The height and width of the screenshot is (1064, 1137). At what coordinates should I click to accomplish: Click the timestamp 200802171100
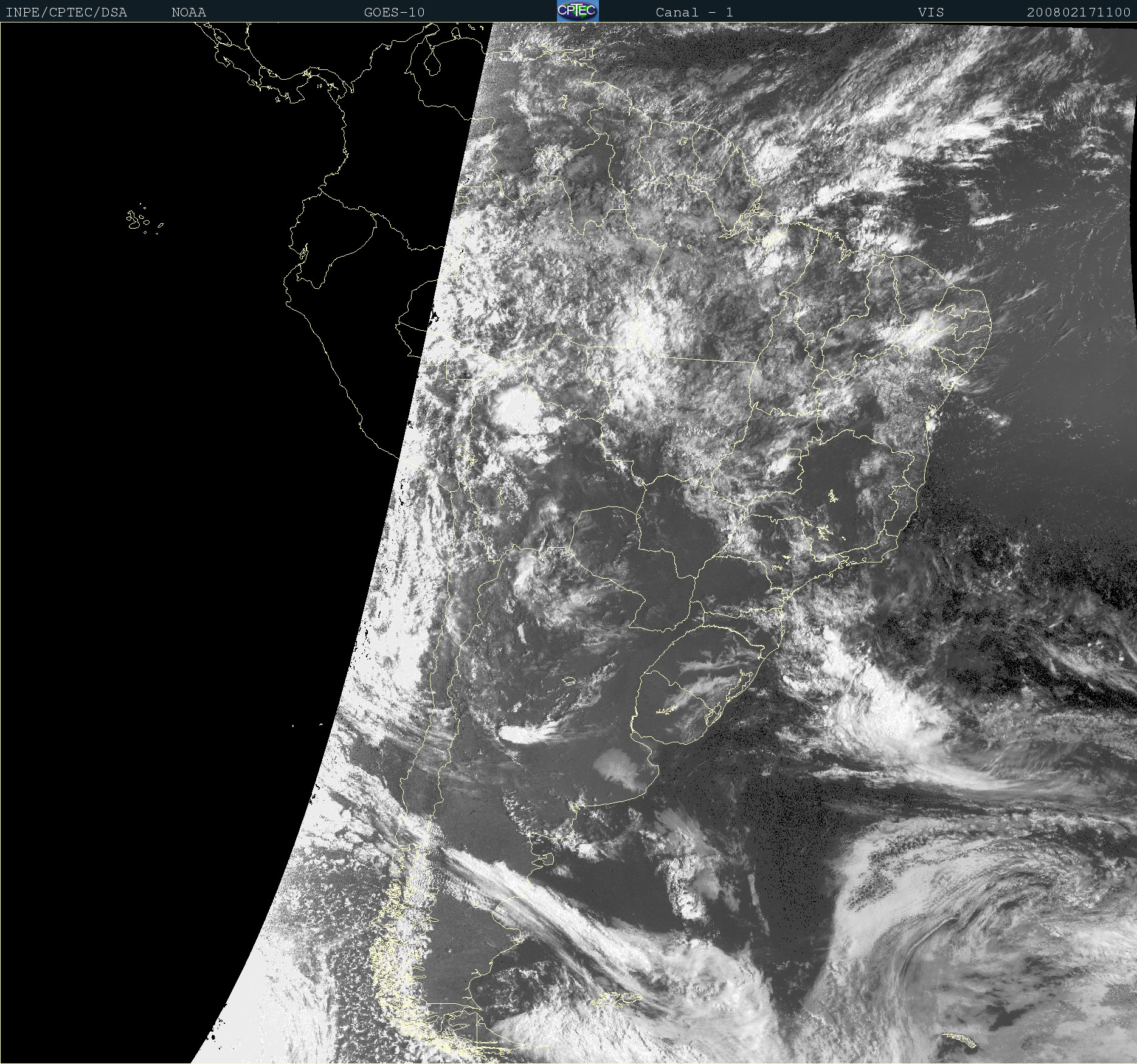[1079, 12]
